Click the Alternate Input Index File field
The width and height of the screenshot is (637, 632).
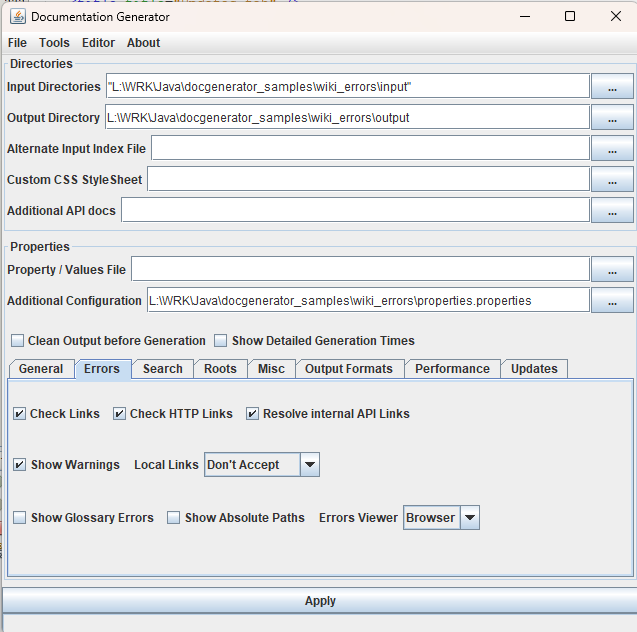click(370, 148)
